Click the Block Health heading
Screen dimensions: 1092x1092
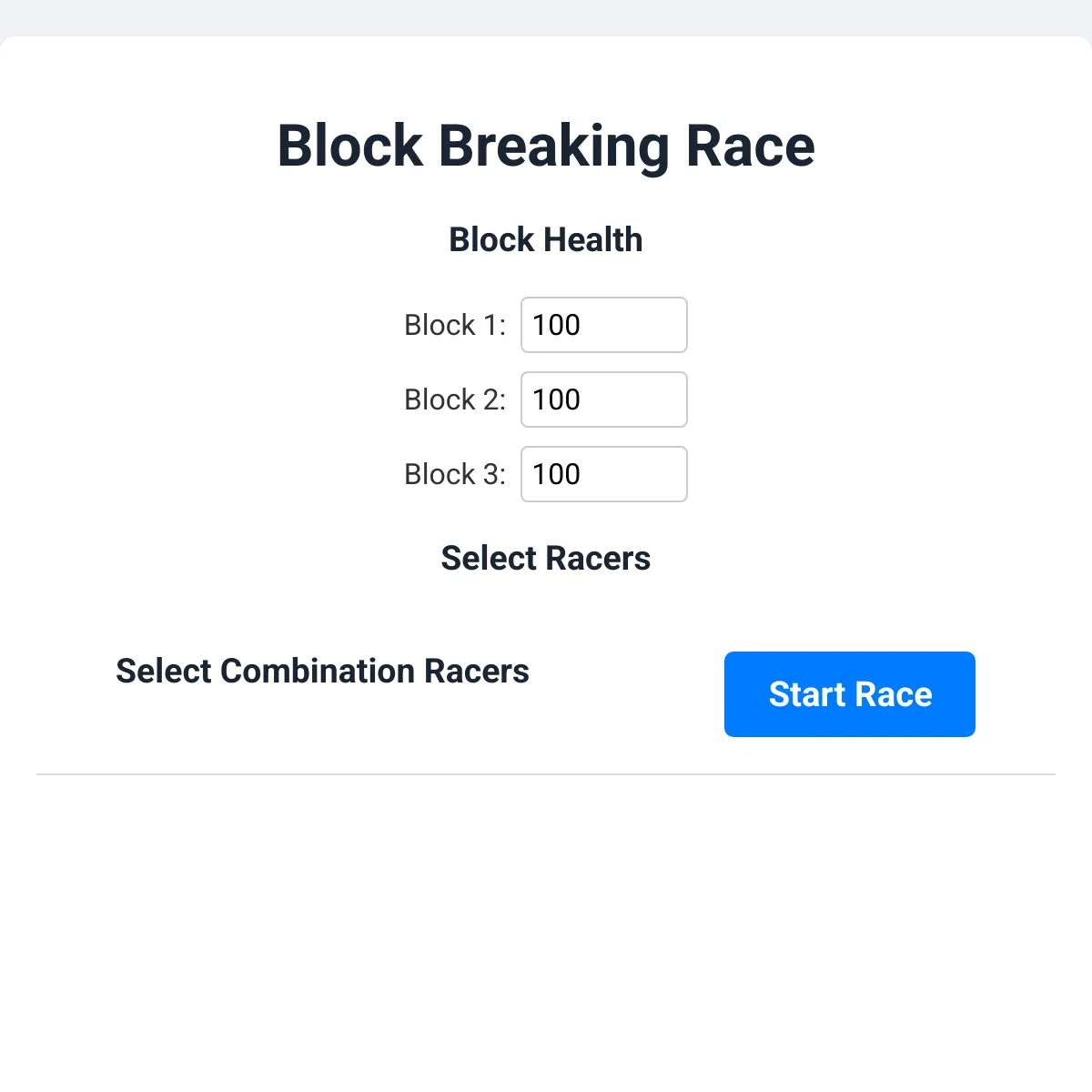point(545,239)
